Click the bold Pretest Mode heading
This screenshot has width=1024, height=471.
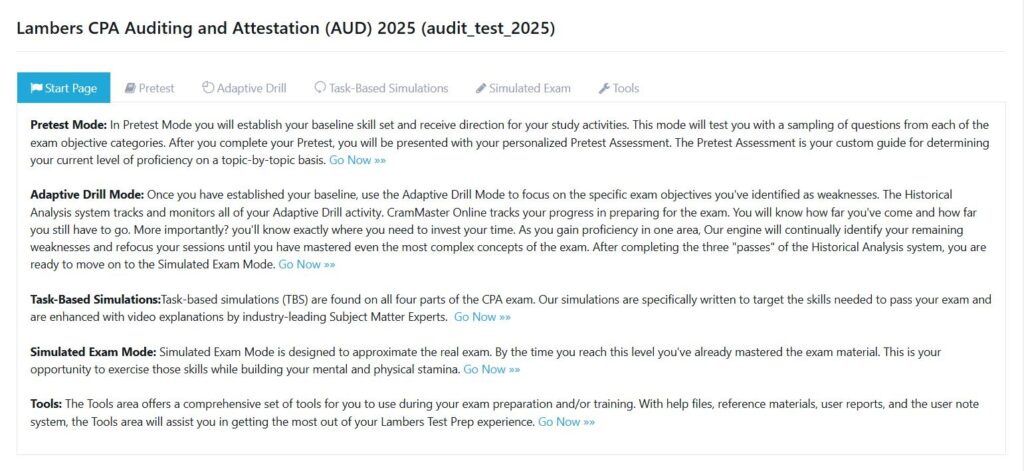point(68,125)
